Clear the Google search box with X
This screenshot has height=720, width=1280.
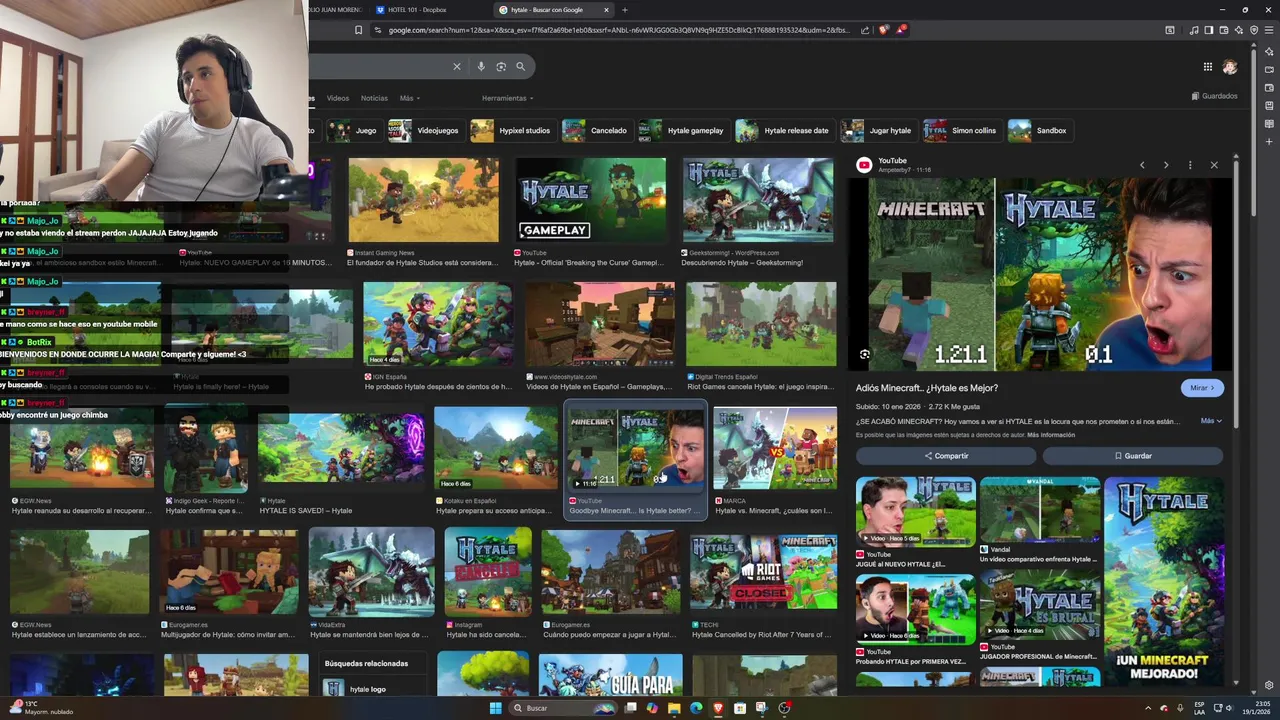point(457,67)
